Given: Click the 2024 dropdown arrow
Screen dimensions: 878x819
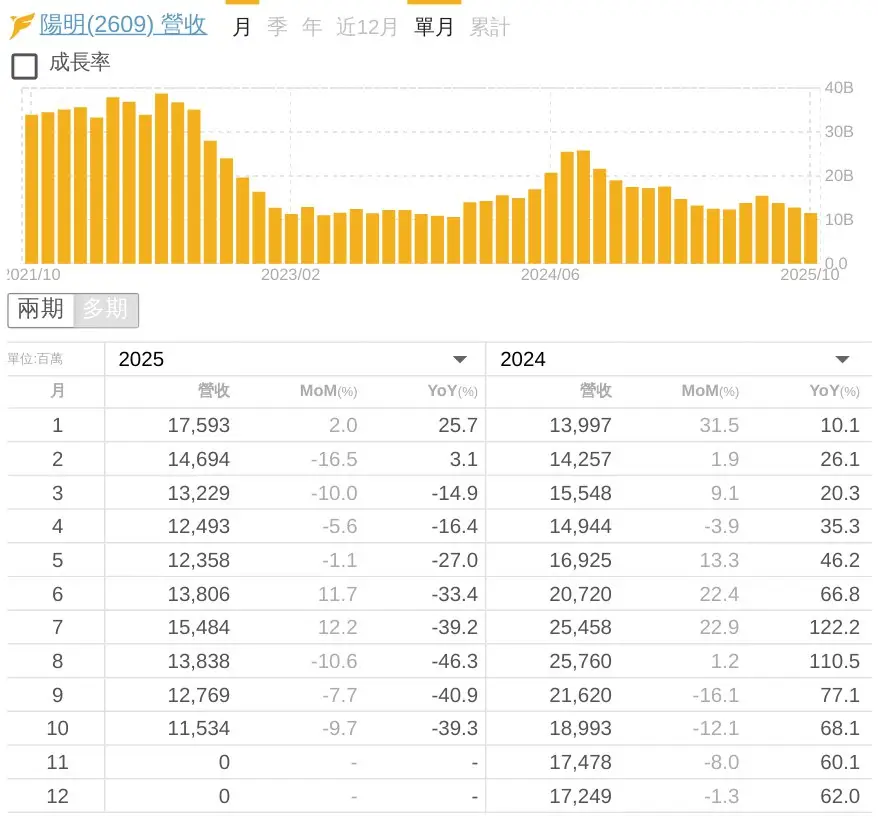Looking at the screenshot, I should click(x=842, y=360).
